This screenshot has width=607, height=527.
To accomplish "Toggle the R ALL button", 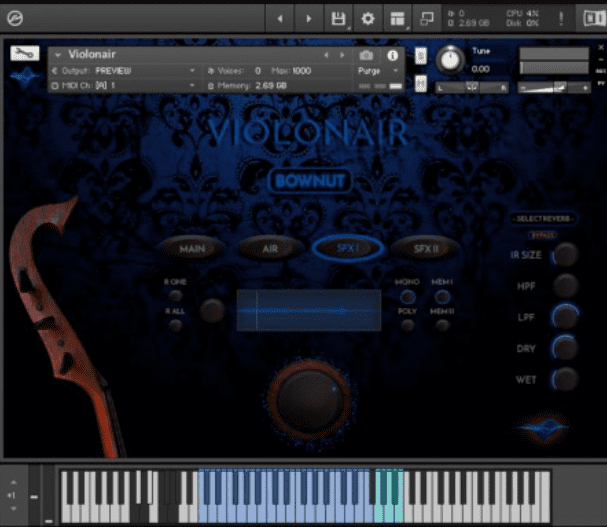I will pyautogui.click(x=176, y=325).
